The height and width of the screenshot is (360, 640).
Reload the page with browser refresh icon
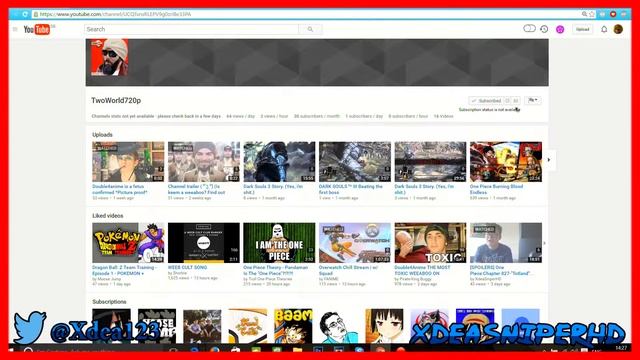25,14
